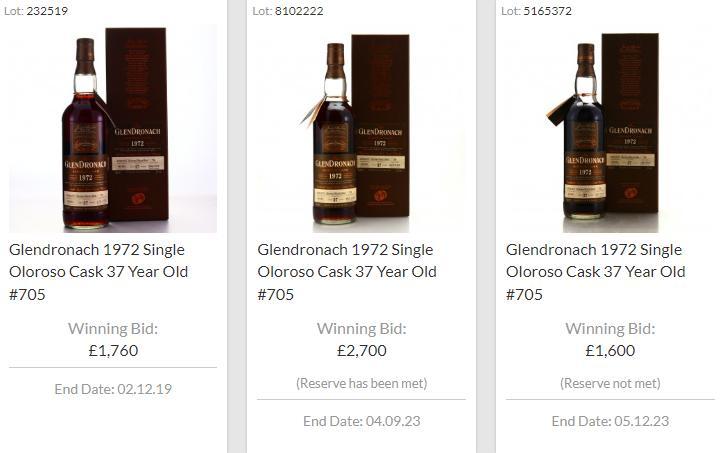
Task: Click the 'Reserve has been met' note
Action: coord(362,383)
